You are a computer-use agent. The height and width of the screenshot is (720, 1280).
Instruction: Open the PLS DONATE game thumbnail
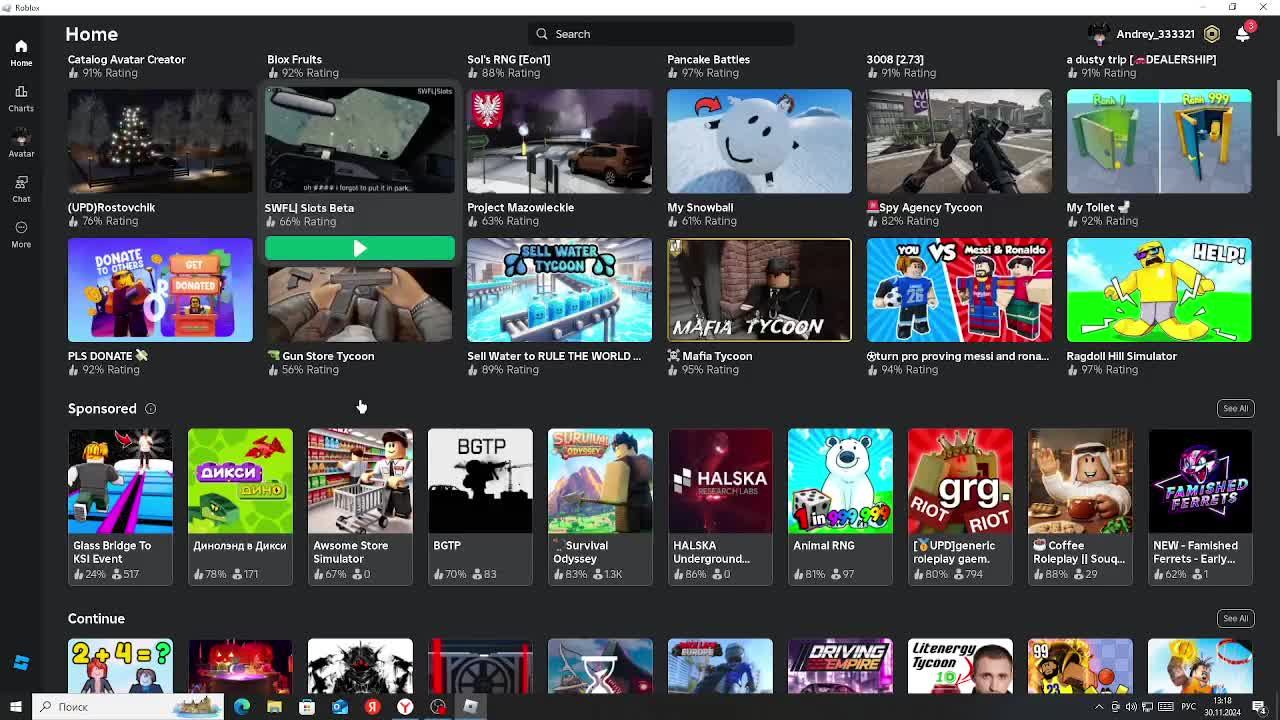pos(160,290)
